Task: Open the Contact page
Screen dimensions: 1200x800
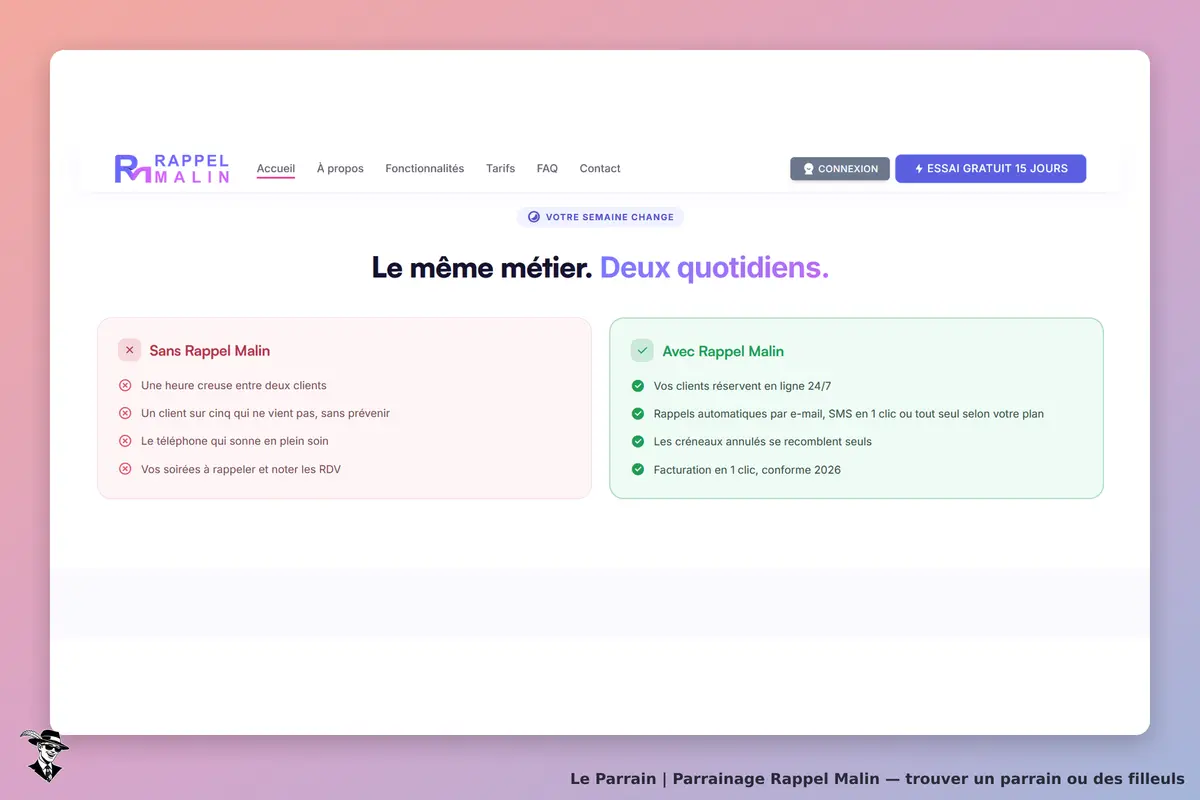Action: 600,168
